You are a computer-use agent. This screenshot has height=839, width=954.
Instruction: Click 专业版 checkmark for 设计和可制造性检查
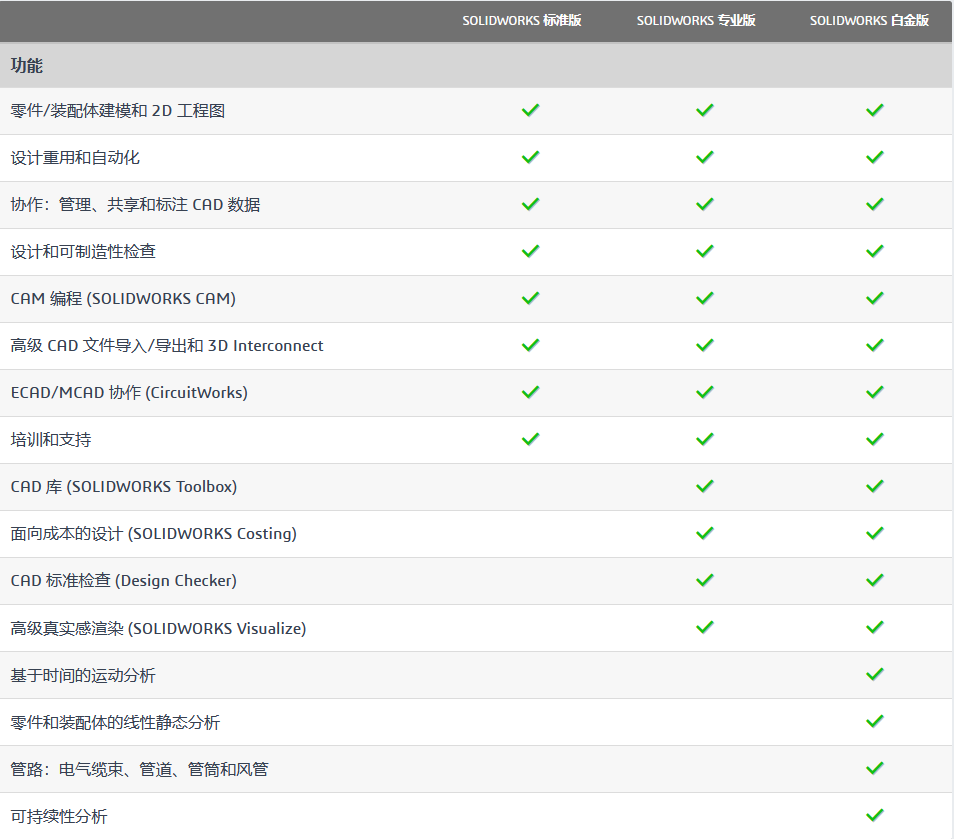(x=705, y=251)
